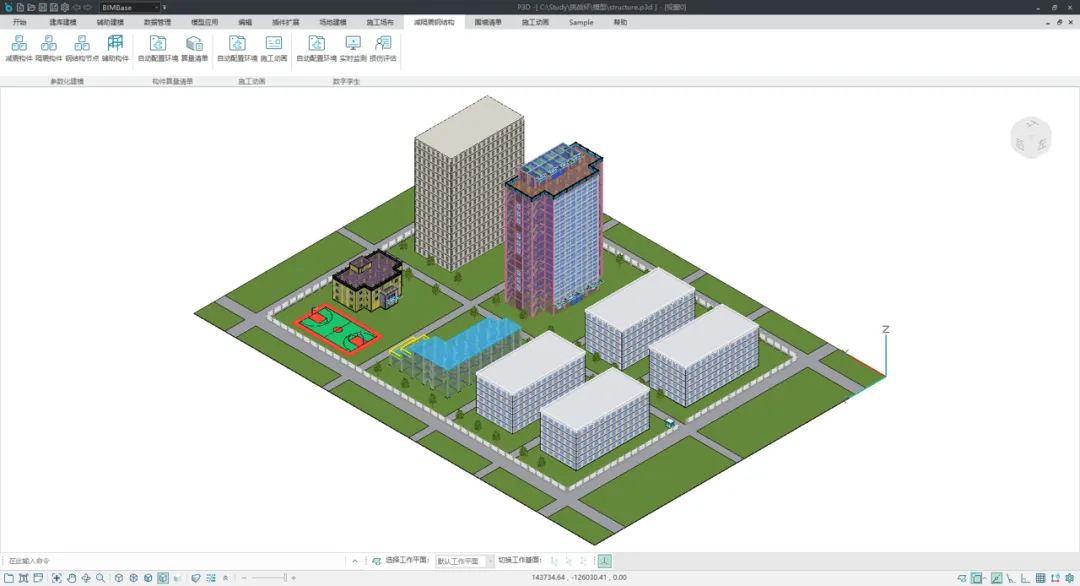Click the 算量清单 icon
The image size is (1080, 586).
pos(194,44)
